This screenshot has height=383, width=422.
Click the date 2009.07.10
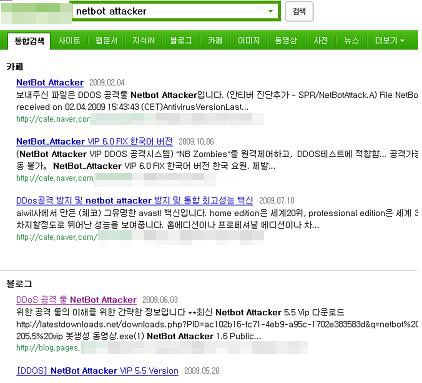click(277, 201)
